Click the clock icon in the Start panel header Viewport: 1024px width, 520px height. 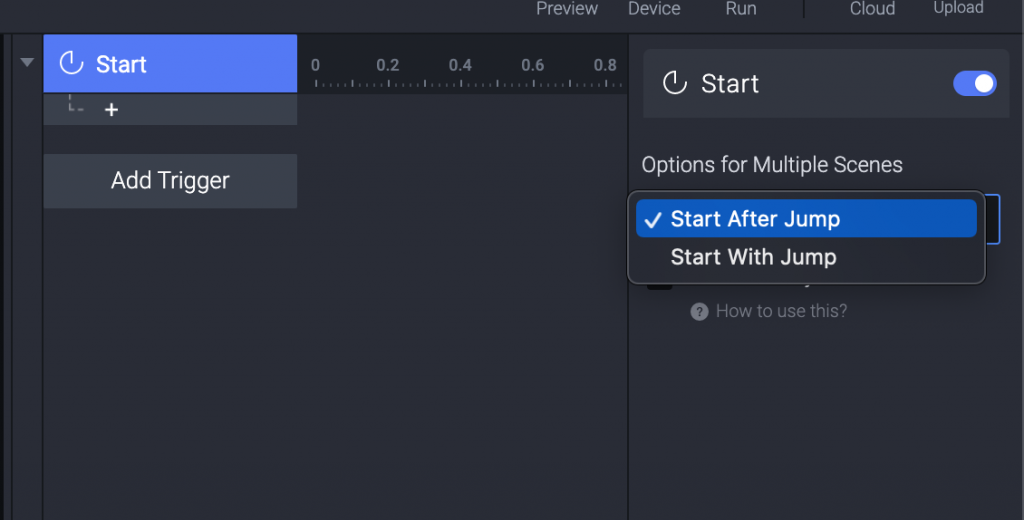tap(675, 83)
